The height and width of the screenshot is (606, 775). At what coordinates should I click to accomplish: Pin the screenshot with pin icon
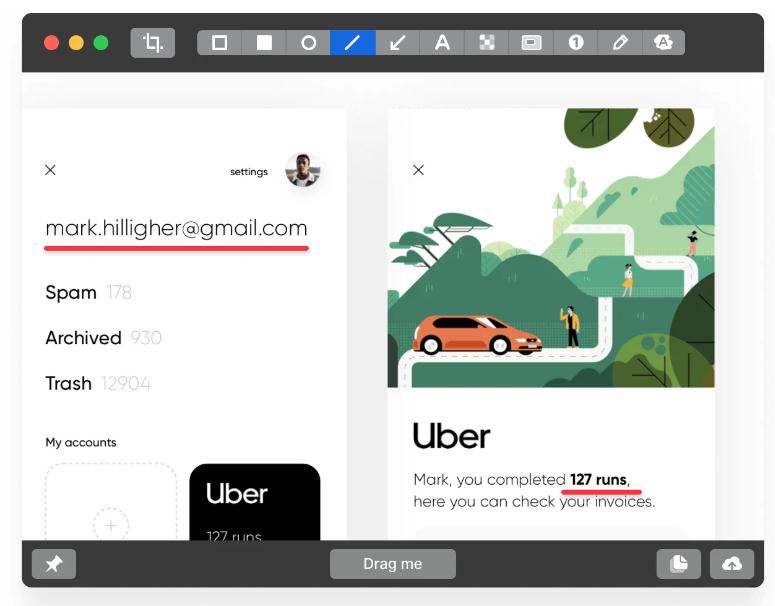point(54,563)
